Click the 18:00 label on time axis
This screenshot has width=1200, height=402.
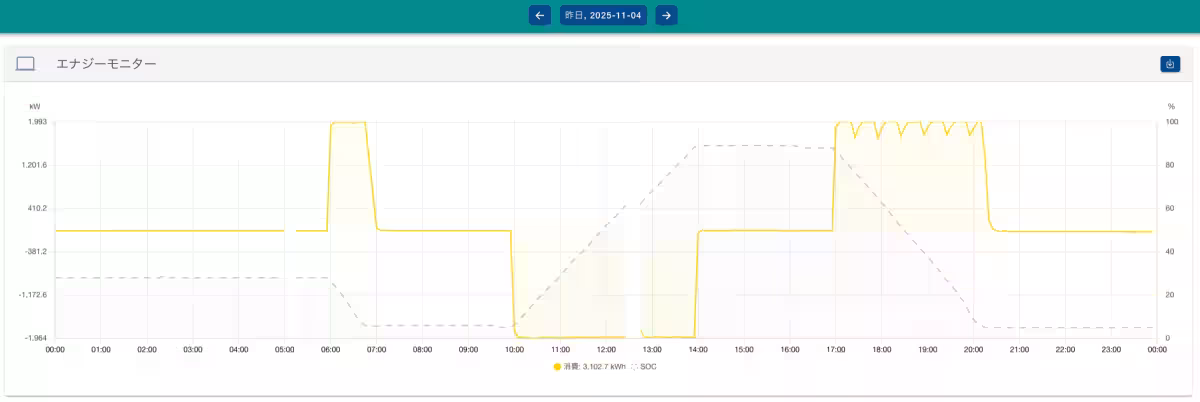coord(882,350)
